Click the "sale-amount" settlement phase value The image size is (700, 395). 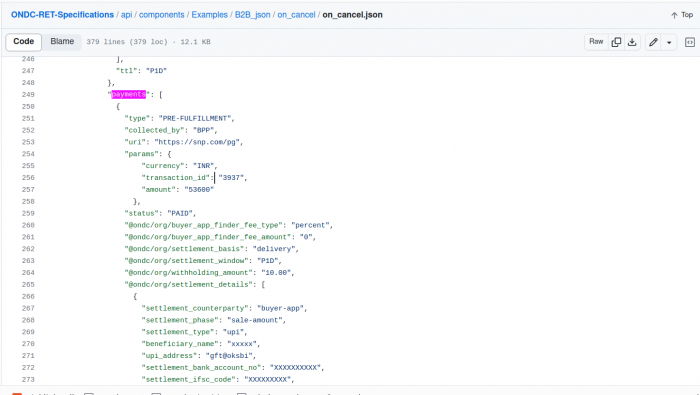[255, 320]
